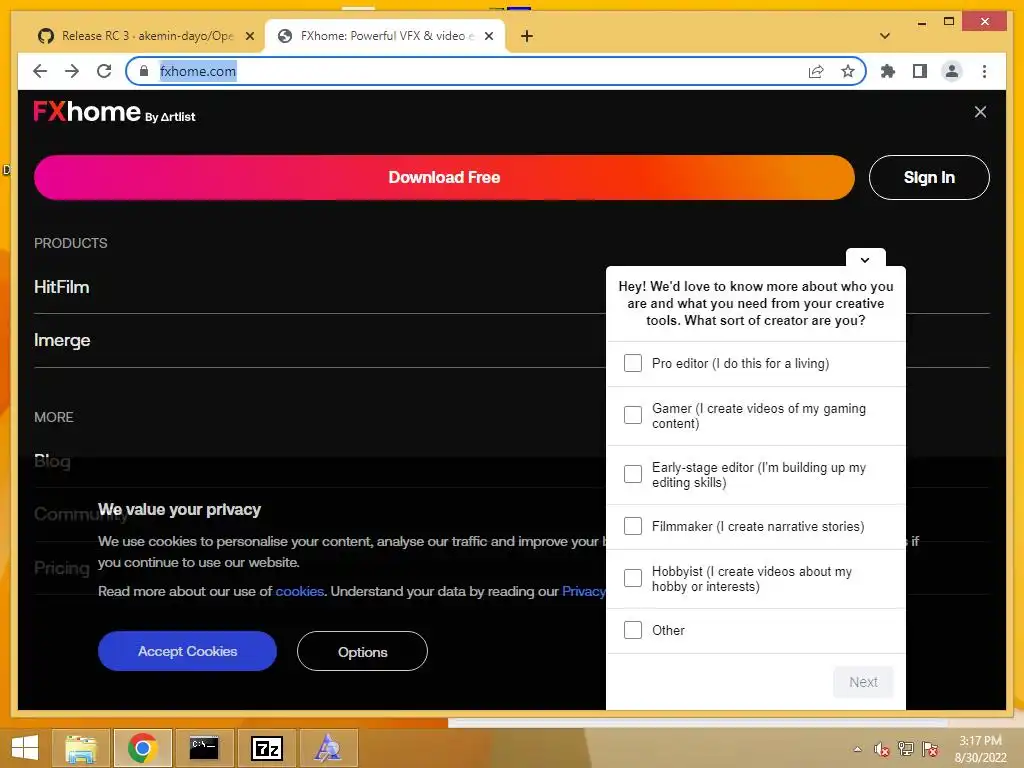Show hidden system tray icons
The width and height of the screenshot is (1024, 768).
pos(857,749)
